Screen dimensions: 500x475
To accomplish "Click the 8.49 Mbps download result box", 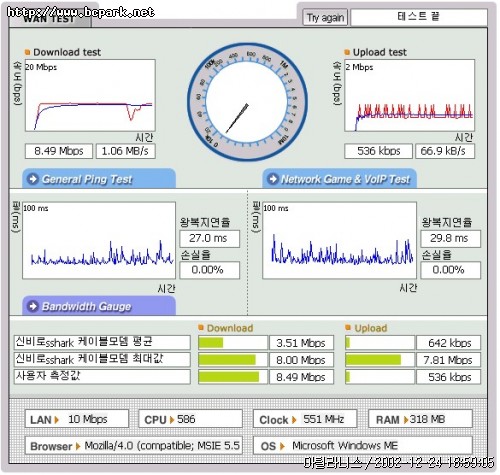I will point(59,151).
